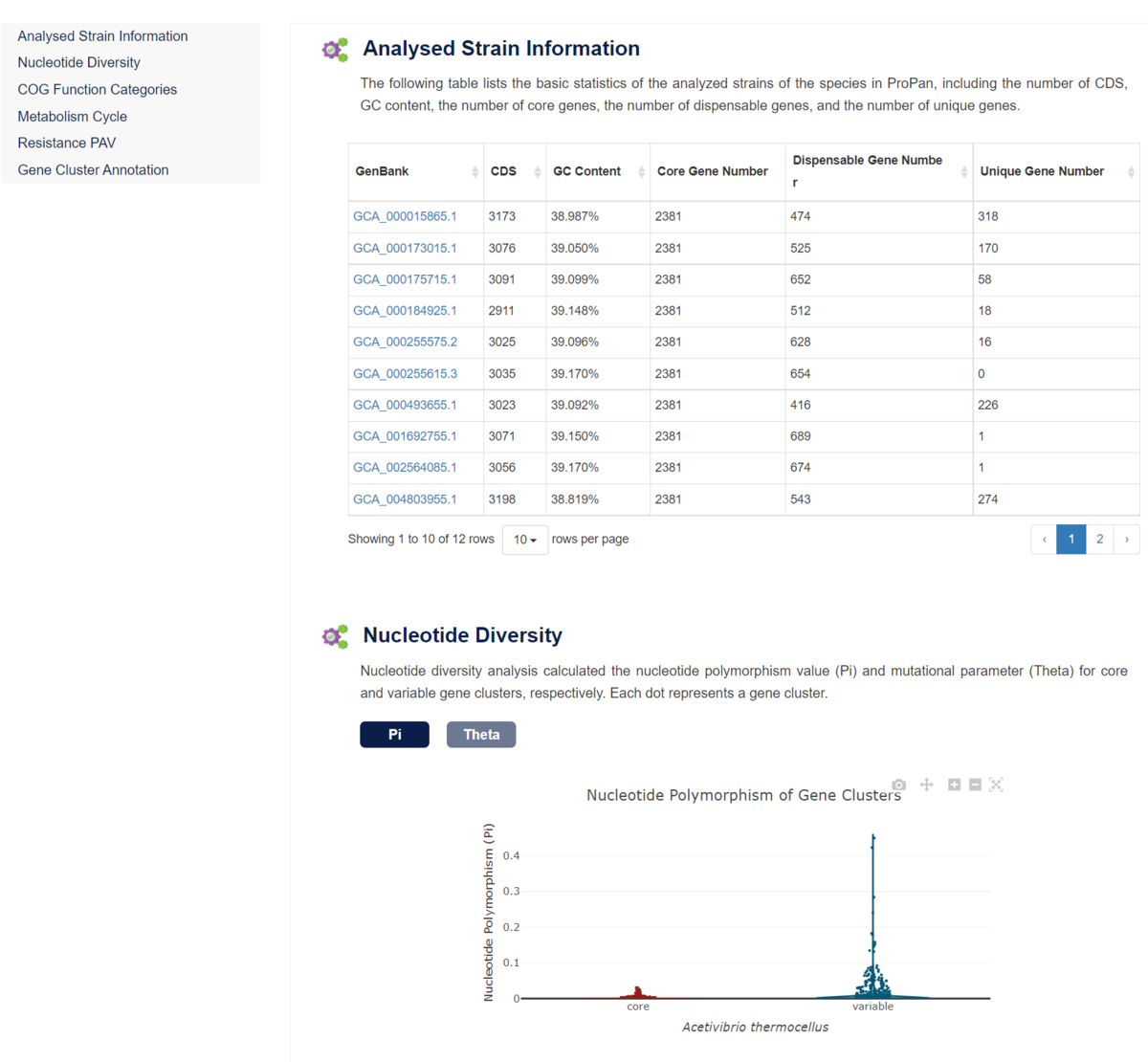Switch to Pi plot tab
The width and height of the screenshot is (1148, 1062).
394,735
